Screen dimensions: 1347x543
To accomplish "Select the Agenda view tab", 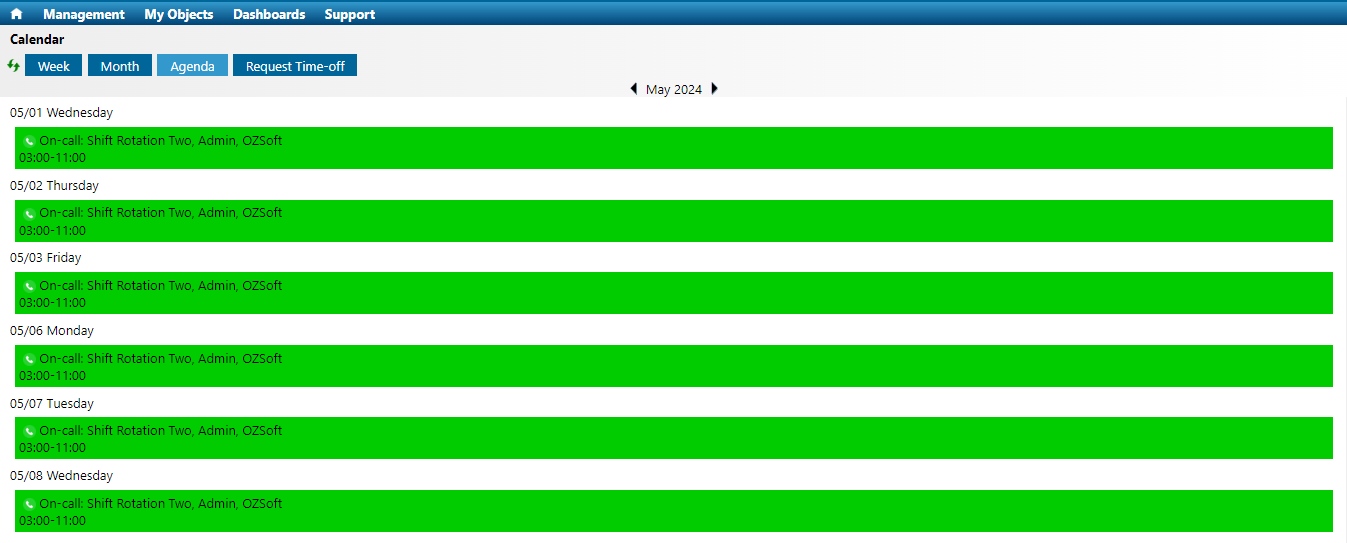I will click(x=192, y=66).
